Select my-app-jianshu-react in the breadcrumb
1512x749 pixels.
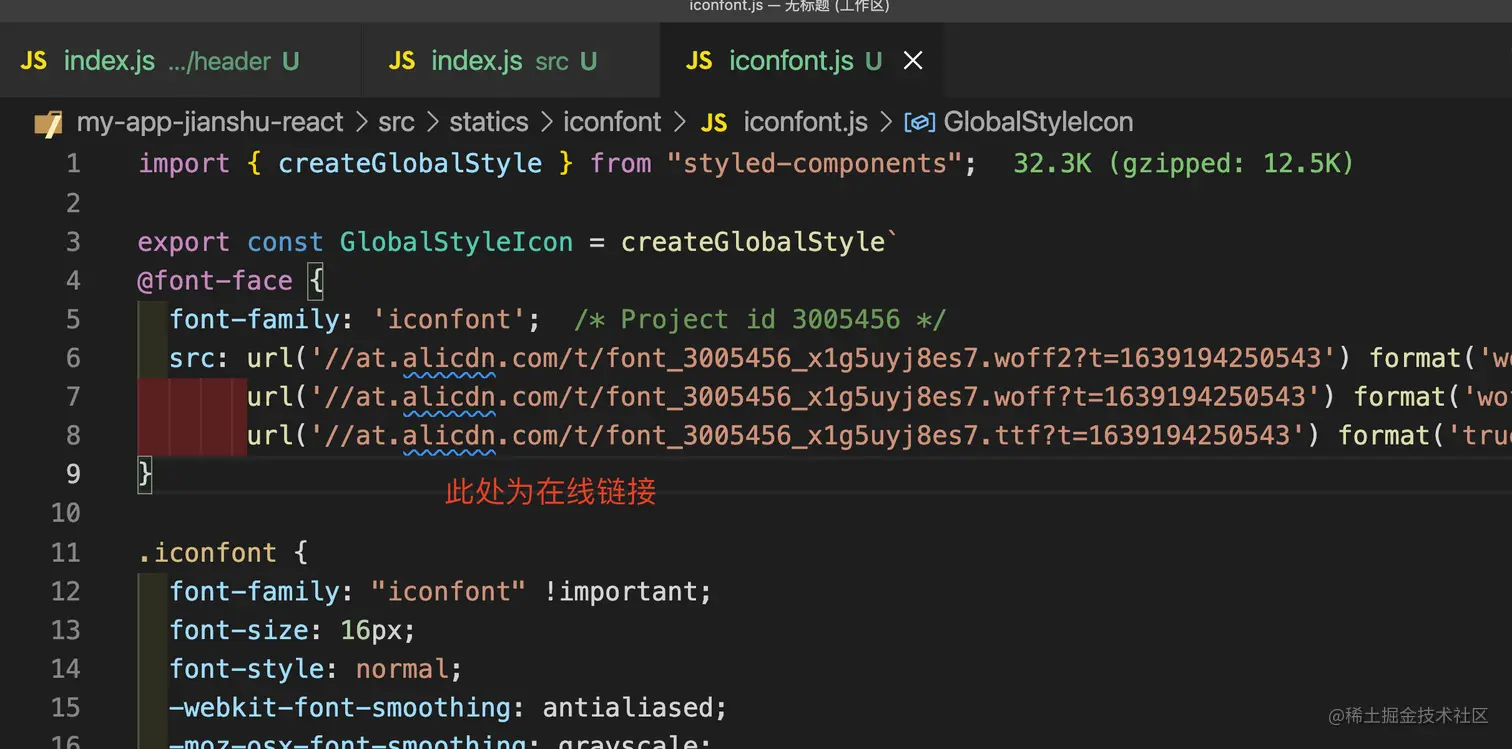point(210,123)
